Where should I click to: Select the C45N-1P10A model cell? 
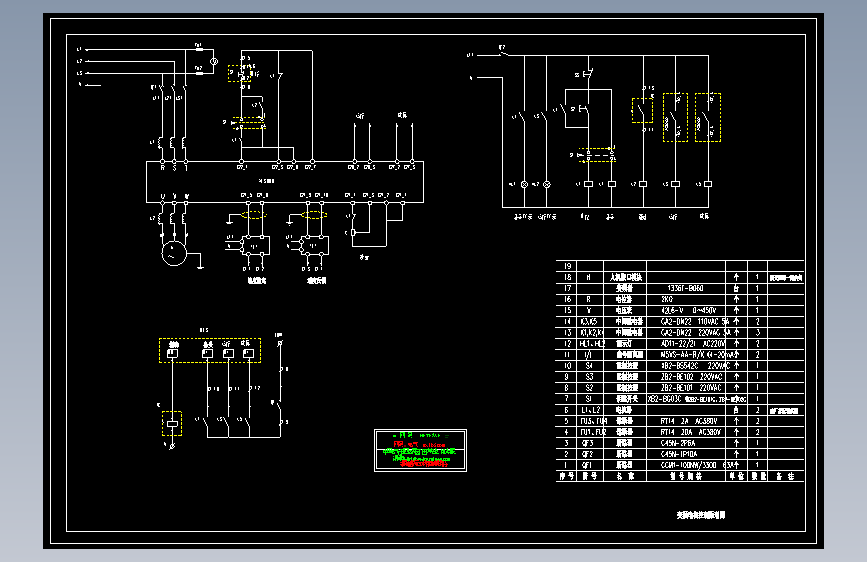(686, 454)
